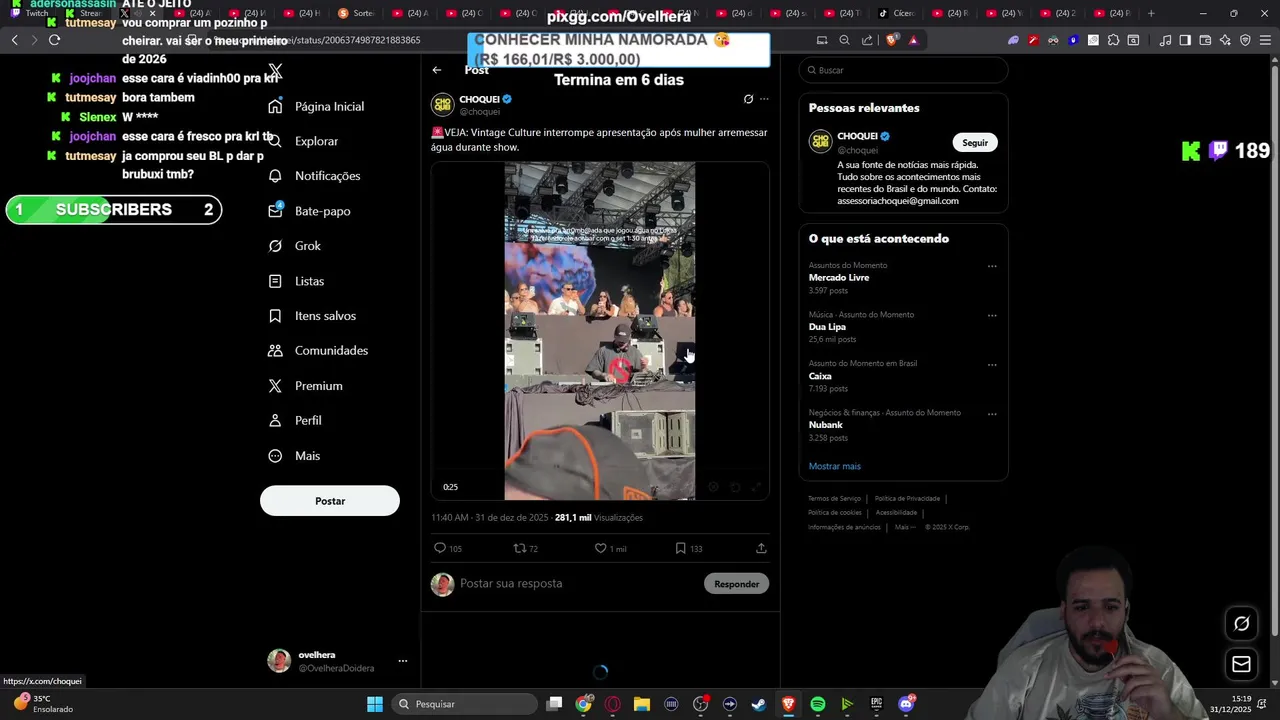The height and width of the screenshot is (720, 1280).
Task: Click the Buscar search field
Action: pos(903,70)
